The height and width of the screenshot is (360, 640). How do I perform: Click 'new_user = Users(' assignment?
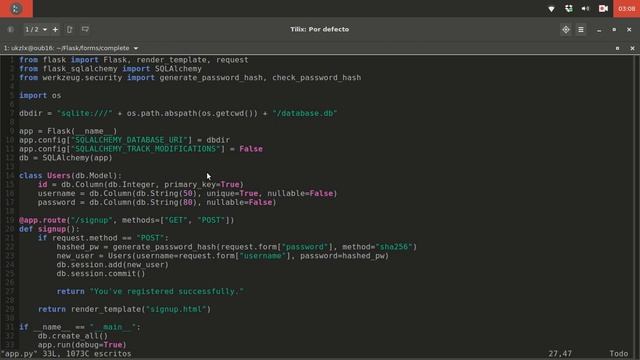coord(96,256)
